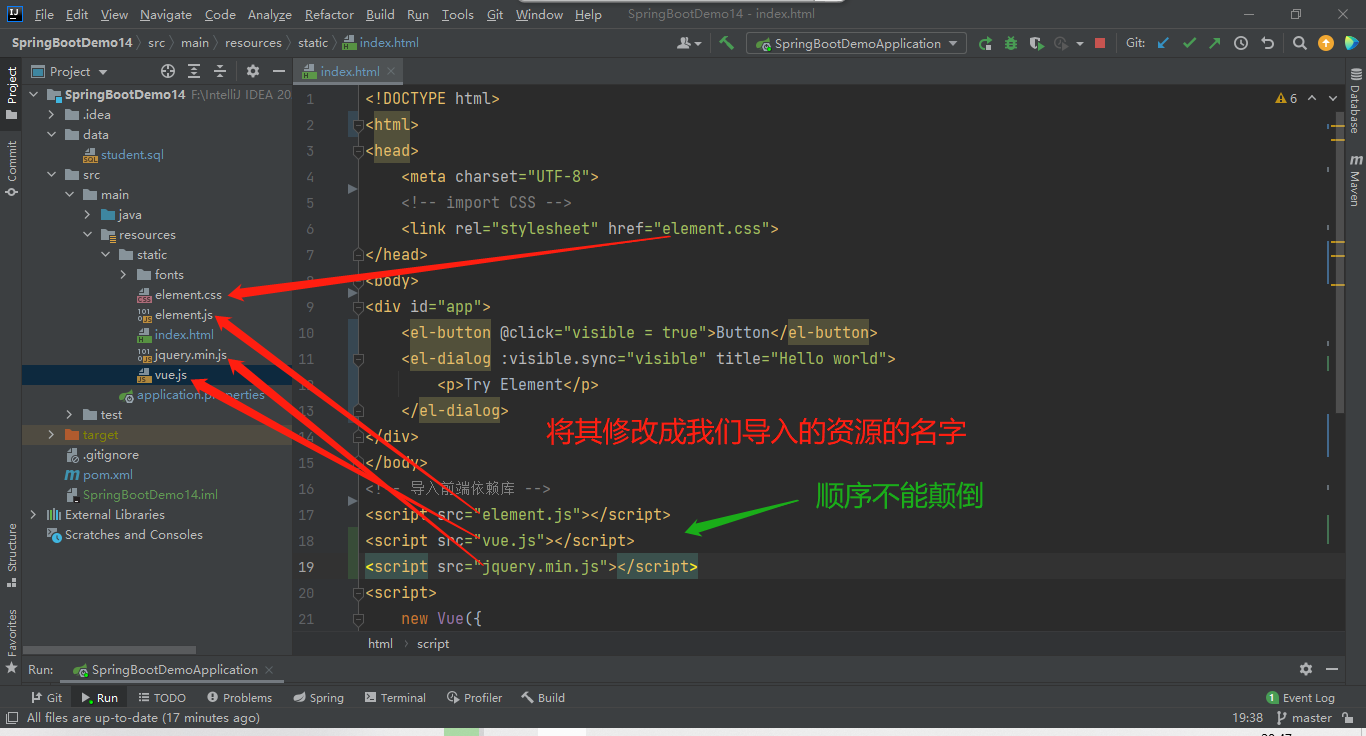
Task: Commit changes using the green checkmark
Action: coord(1189,43)
